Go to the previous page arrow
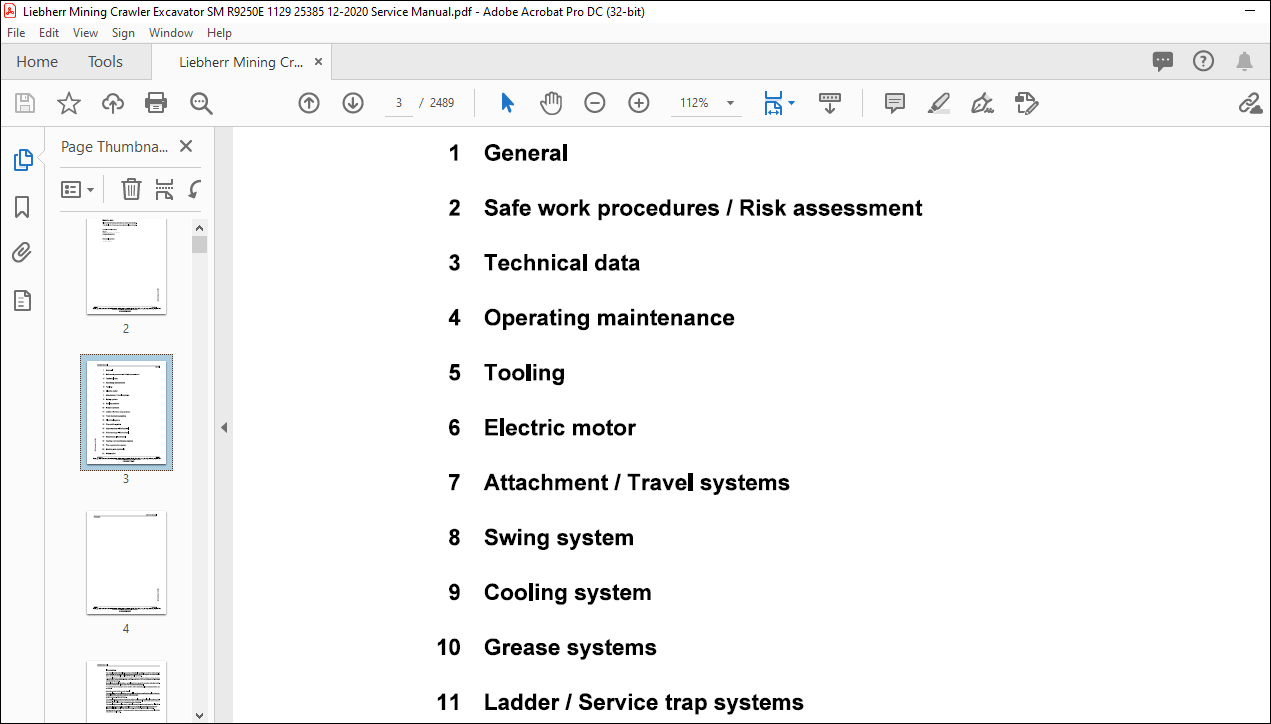The height and width of the screenshot is (724, 1271). pos(309,103)
